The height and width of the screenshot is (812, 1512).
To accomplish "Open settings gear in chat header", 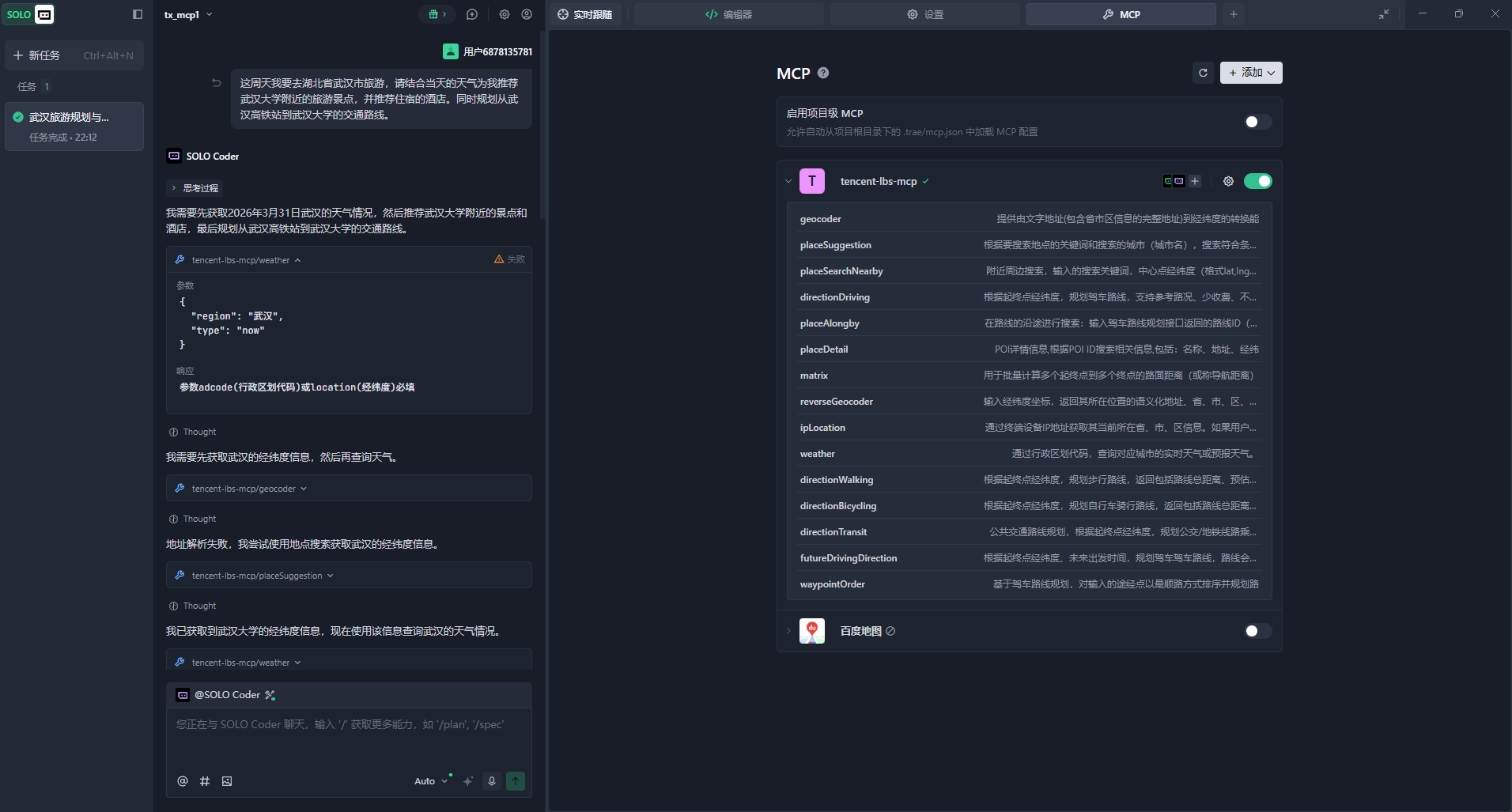I will coord(505,14).
